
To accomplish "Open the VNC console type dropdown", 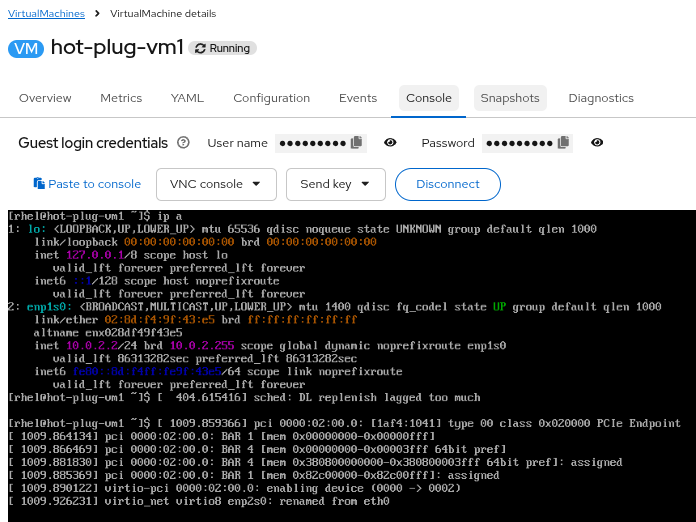I will coord(216,184).
